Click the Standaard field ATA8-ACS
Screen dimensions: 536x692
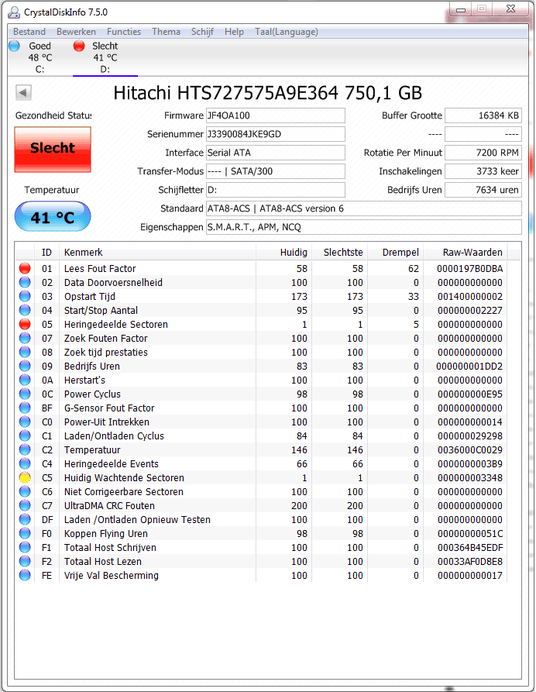tap(364, 208)
